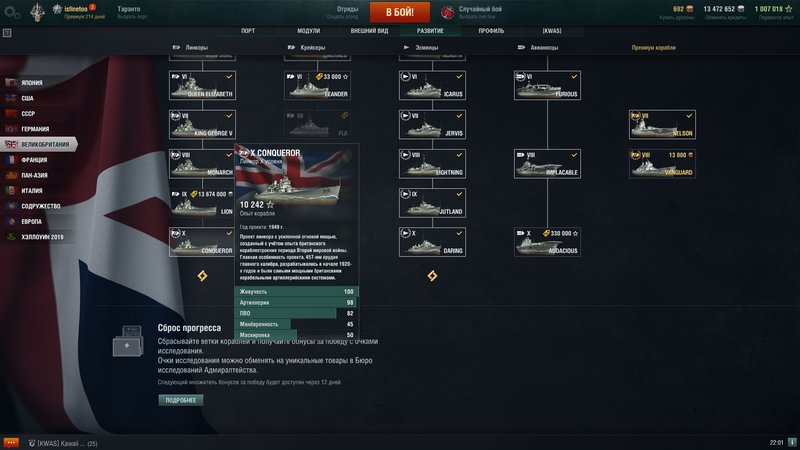Select the Германия nation in sidebar
The image size is (800, 450).
pos(35,129)
